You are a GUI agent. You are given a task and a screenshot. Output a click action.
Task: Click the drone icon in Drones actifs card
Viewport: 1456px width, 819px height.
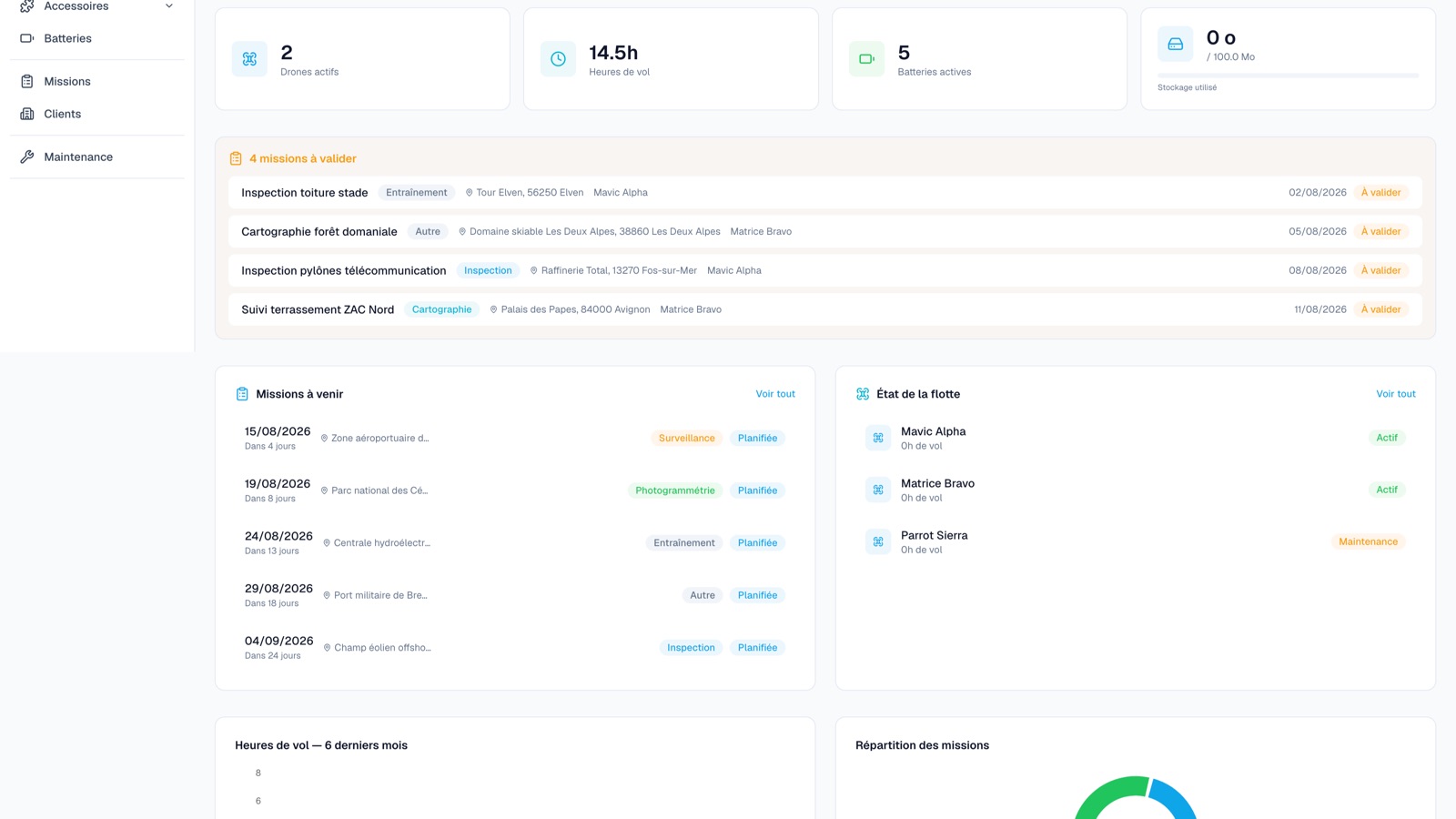249,59
